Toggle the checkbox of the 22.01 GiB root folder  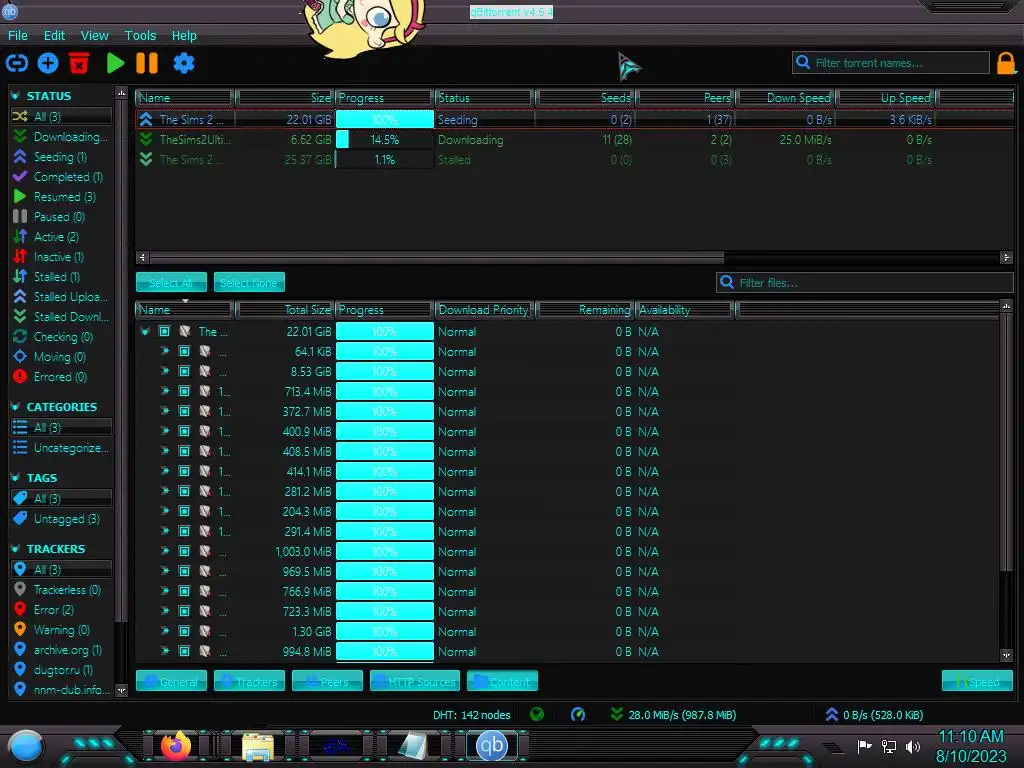(x=165, y=332)
